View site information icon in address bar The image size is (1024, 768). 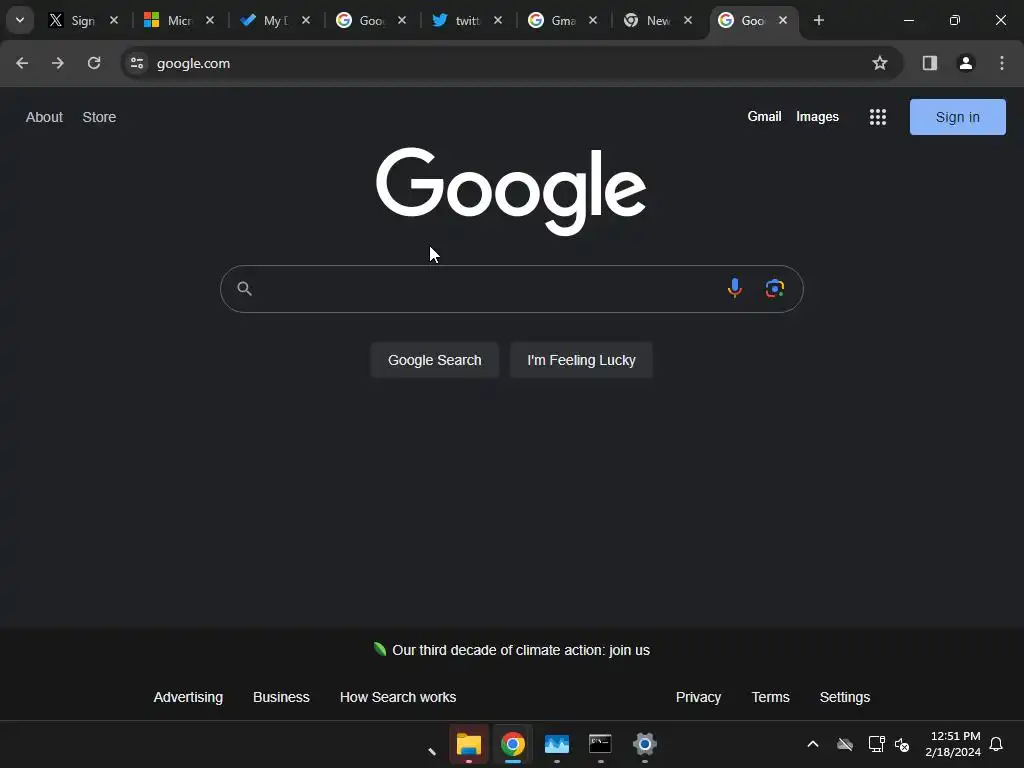(137, 63)
